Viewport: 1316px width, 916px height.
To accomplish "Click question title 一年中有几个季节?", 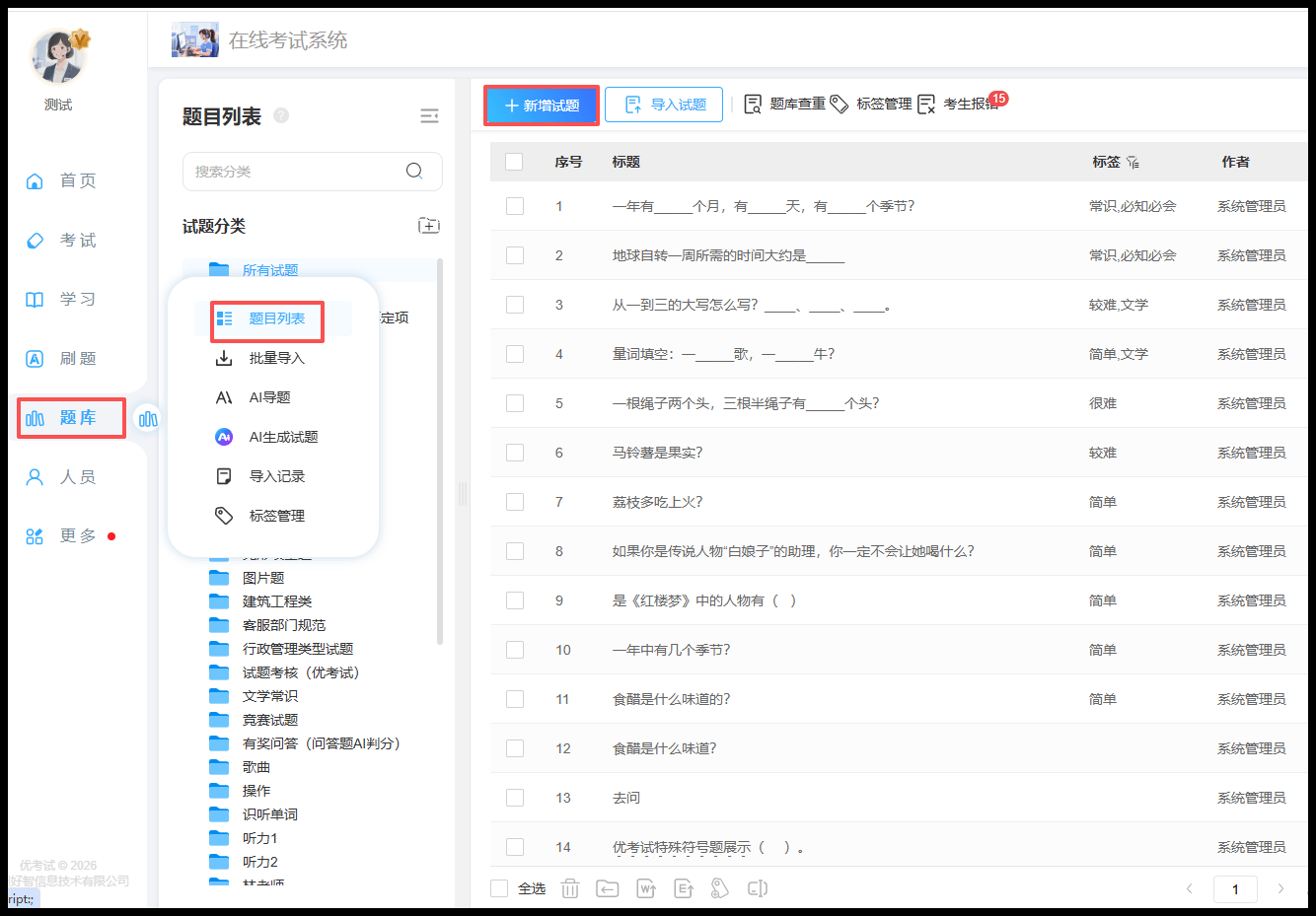I will click(x=671, y=650).
